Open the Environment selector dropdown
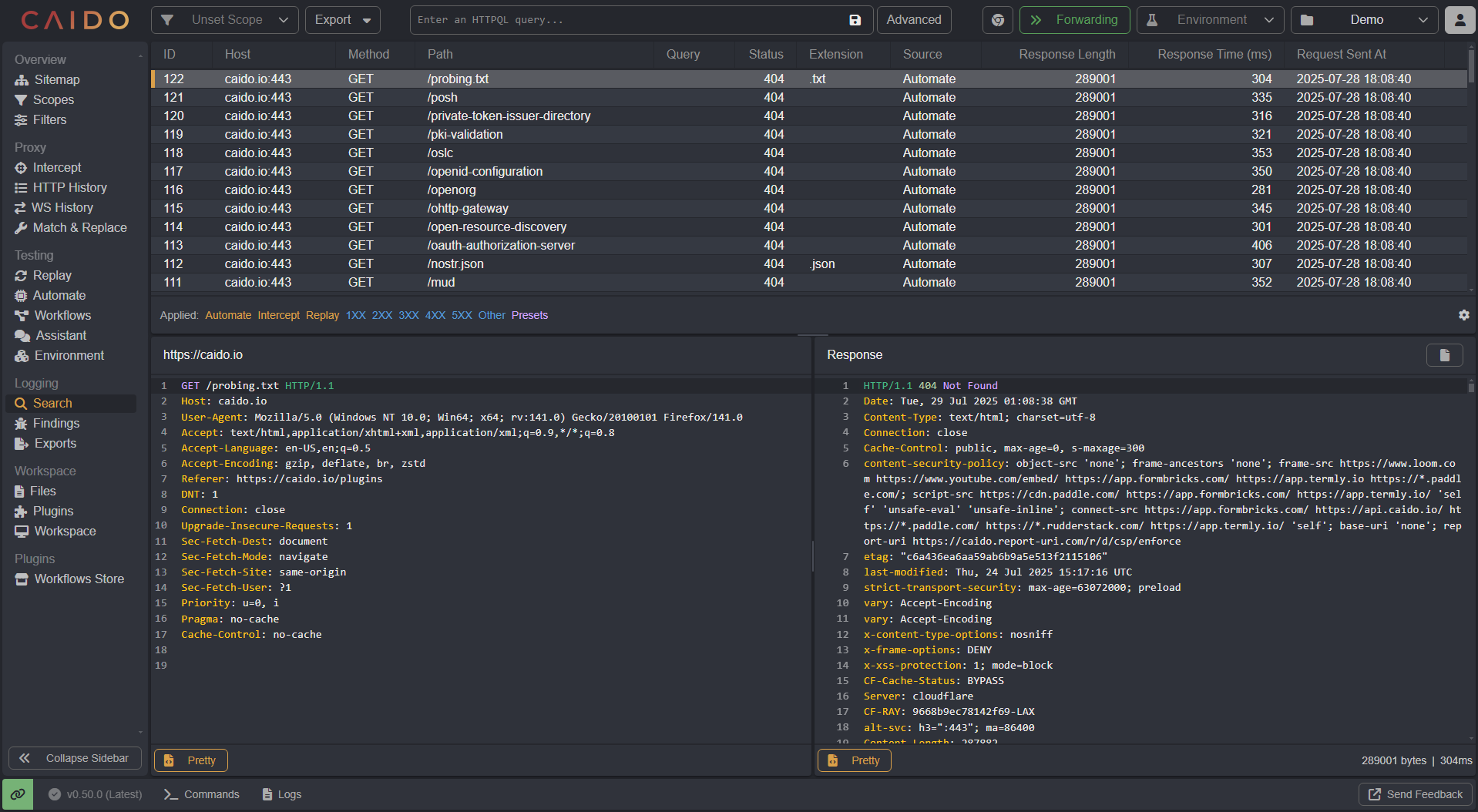1478x812 pixels. click(x=1211, y=20)
